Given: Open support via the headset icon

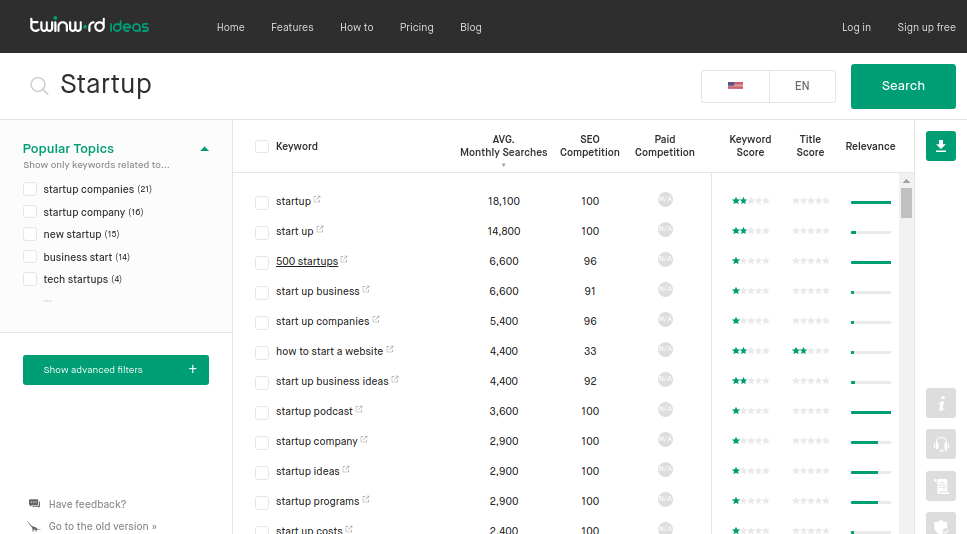Looking at the screenshot, I should [x=940, y=444].
